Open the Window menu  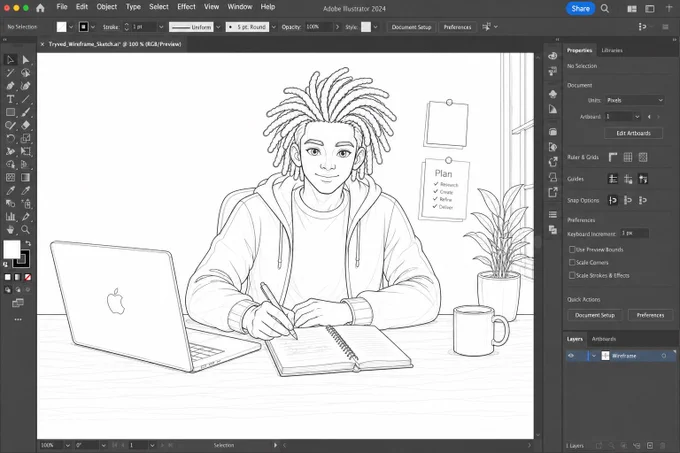click(240, 7)
